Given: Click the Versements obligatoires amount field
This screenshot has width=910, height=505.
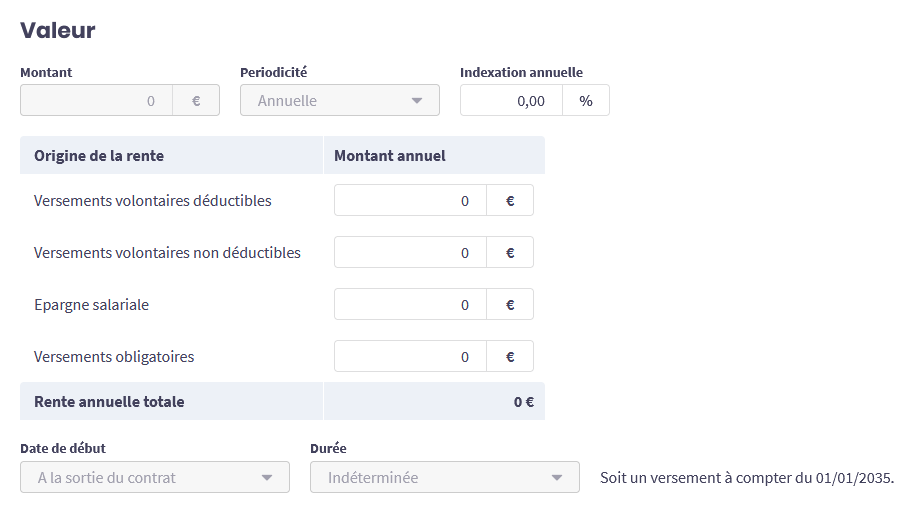Looking at the screenshot, I should point(410,356).
